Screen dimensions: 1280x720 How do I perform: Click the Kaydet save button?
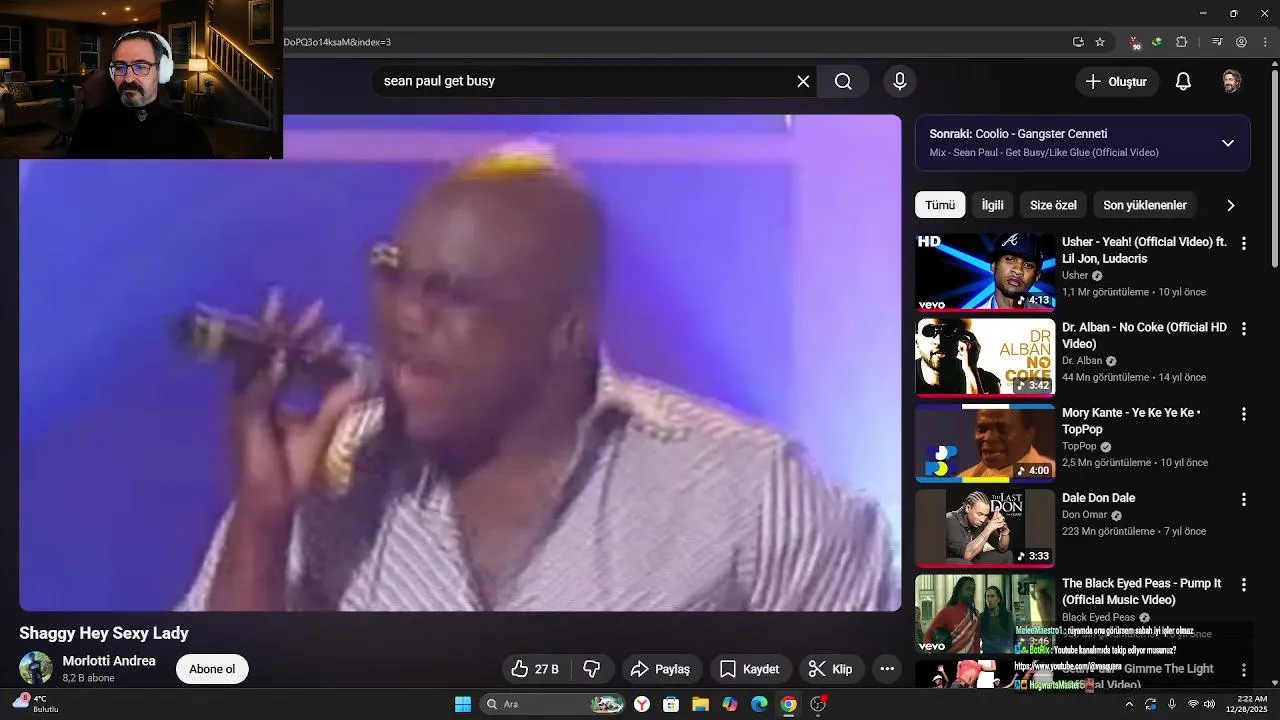[750, 669]
